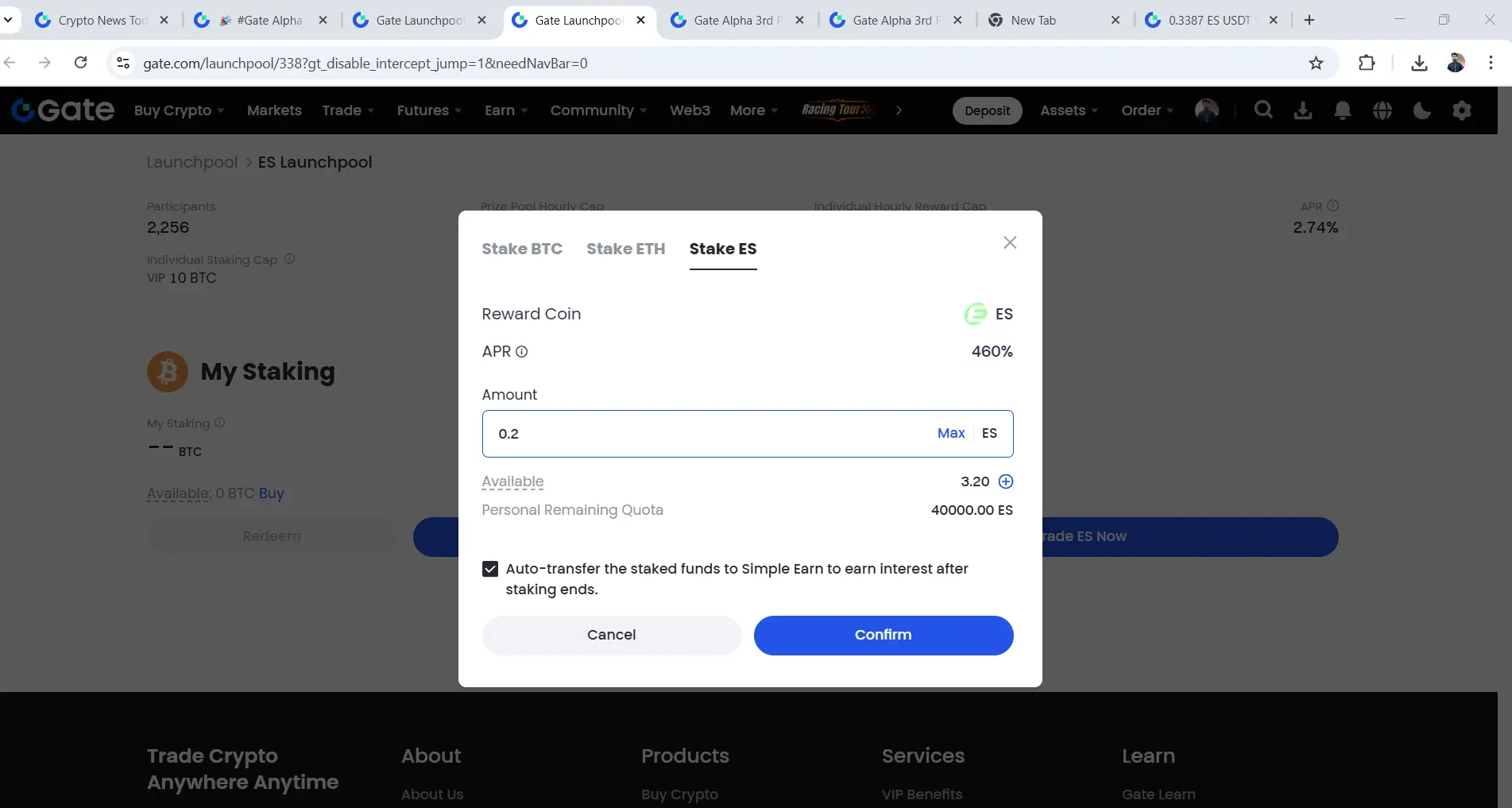Open the Markets menu item
Viewport: 1512px width, 808px height.
coord(274,110)
